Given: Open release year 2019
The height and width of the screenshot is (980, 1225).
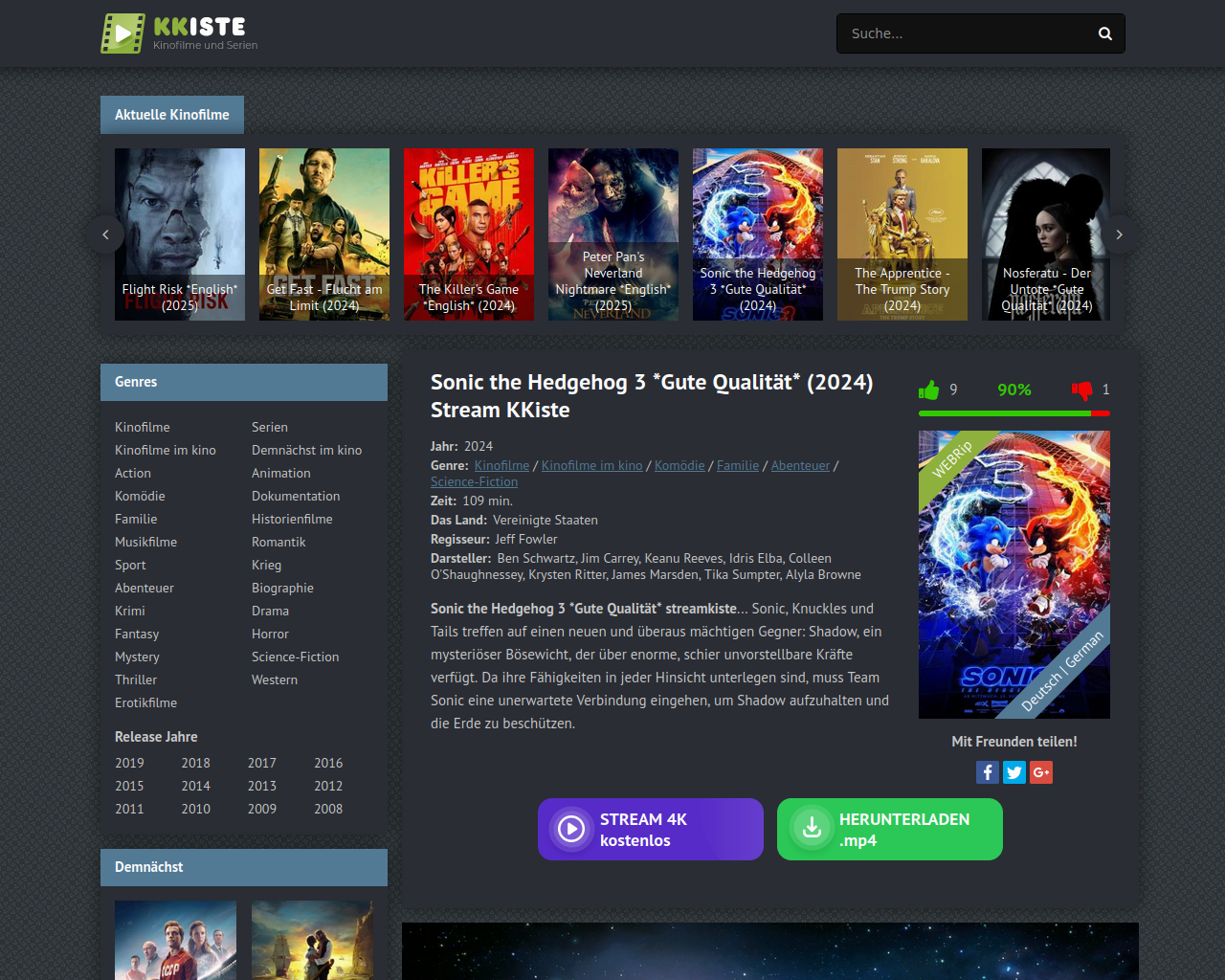Looking at the screenshot, I should tap(129, 763).
